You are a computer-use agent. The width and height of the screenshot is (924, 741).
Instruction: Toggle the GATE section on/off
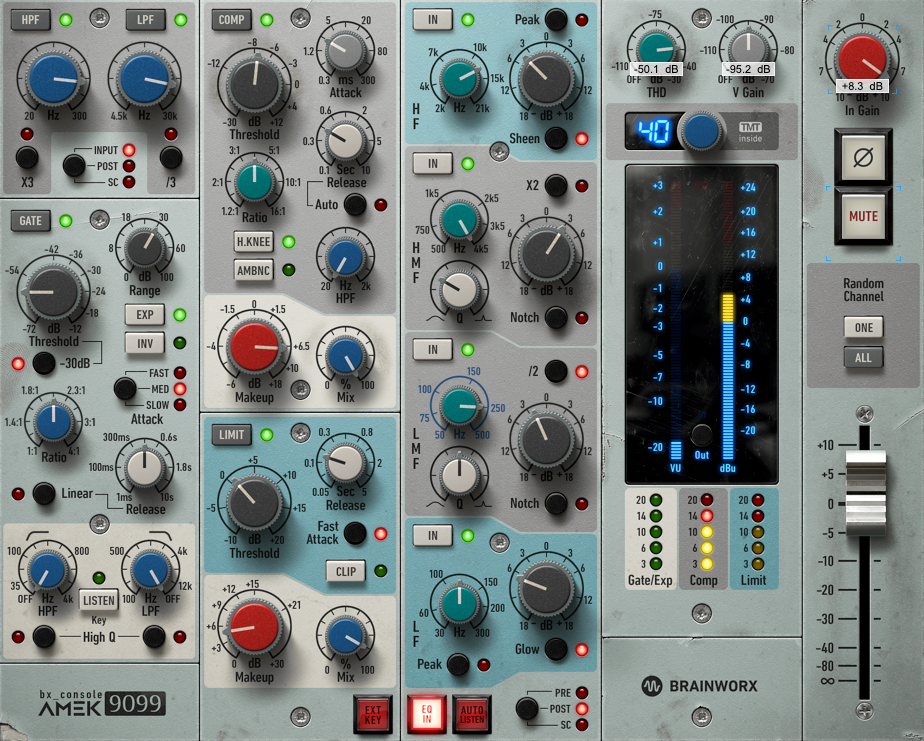(x=31, y=221)
